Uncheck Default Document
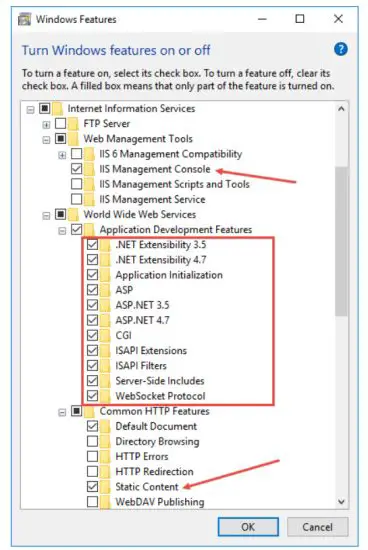Image resolution: width=368 pixels, height=550 pixels. pyautogui.click(x=92, y=426)
